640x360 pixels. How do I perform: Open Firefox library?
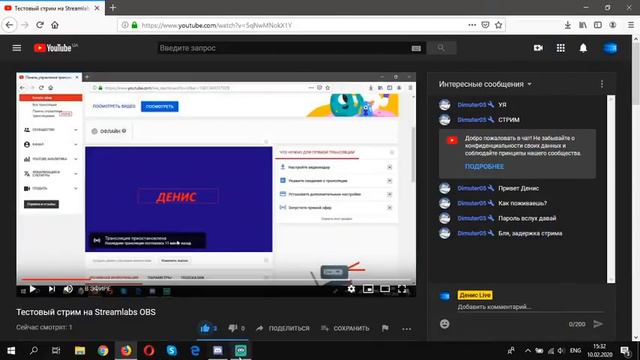coord(583,25)
